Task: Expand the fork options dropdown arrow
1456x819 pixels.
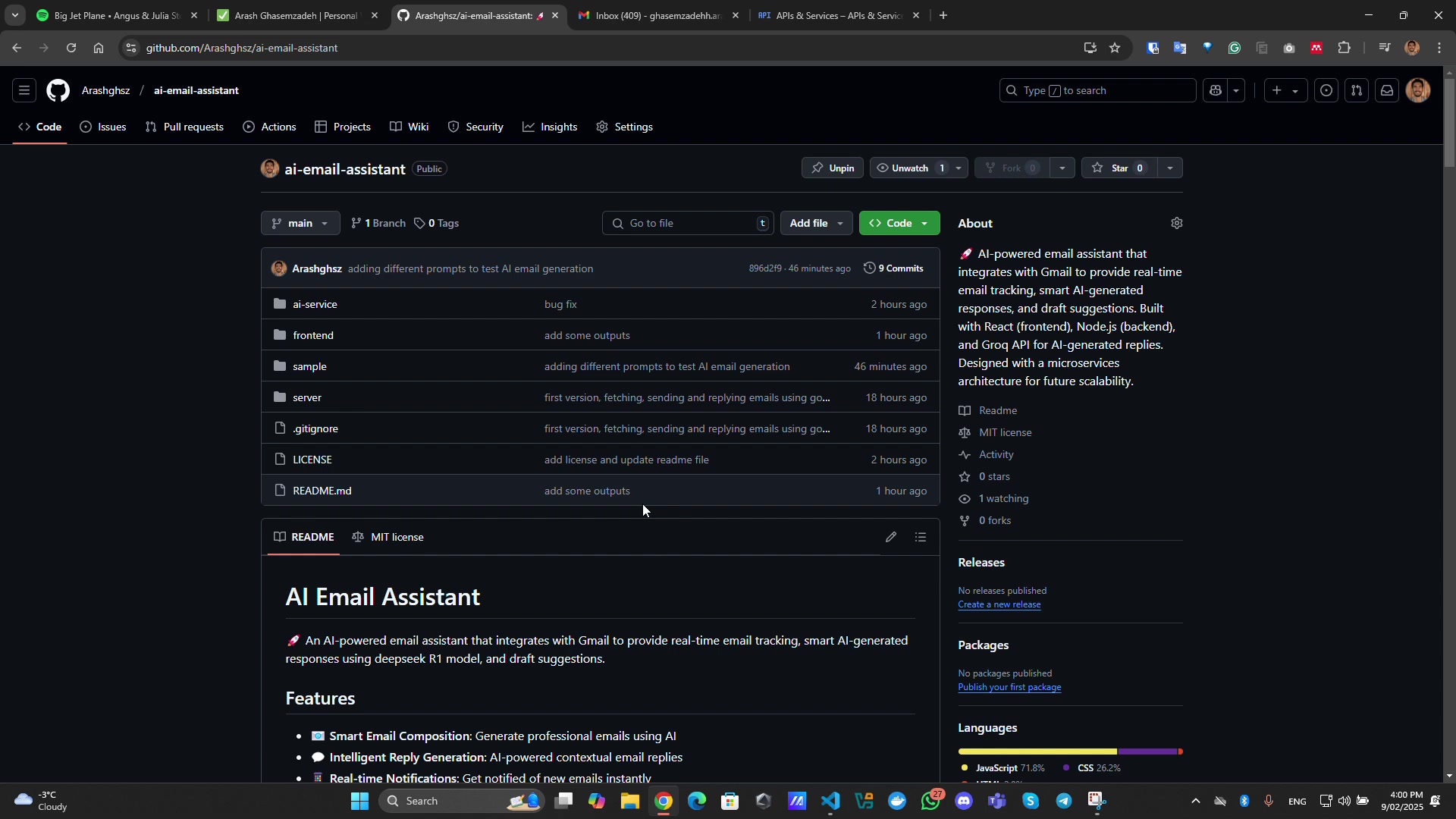Action: [1062, 168]
